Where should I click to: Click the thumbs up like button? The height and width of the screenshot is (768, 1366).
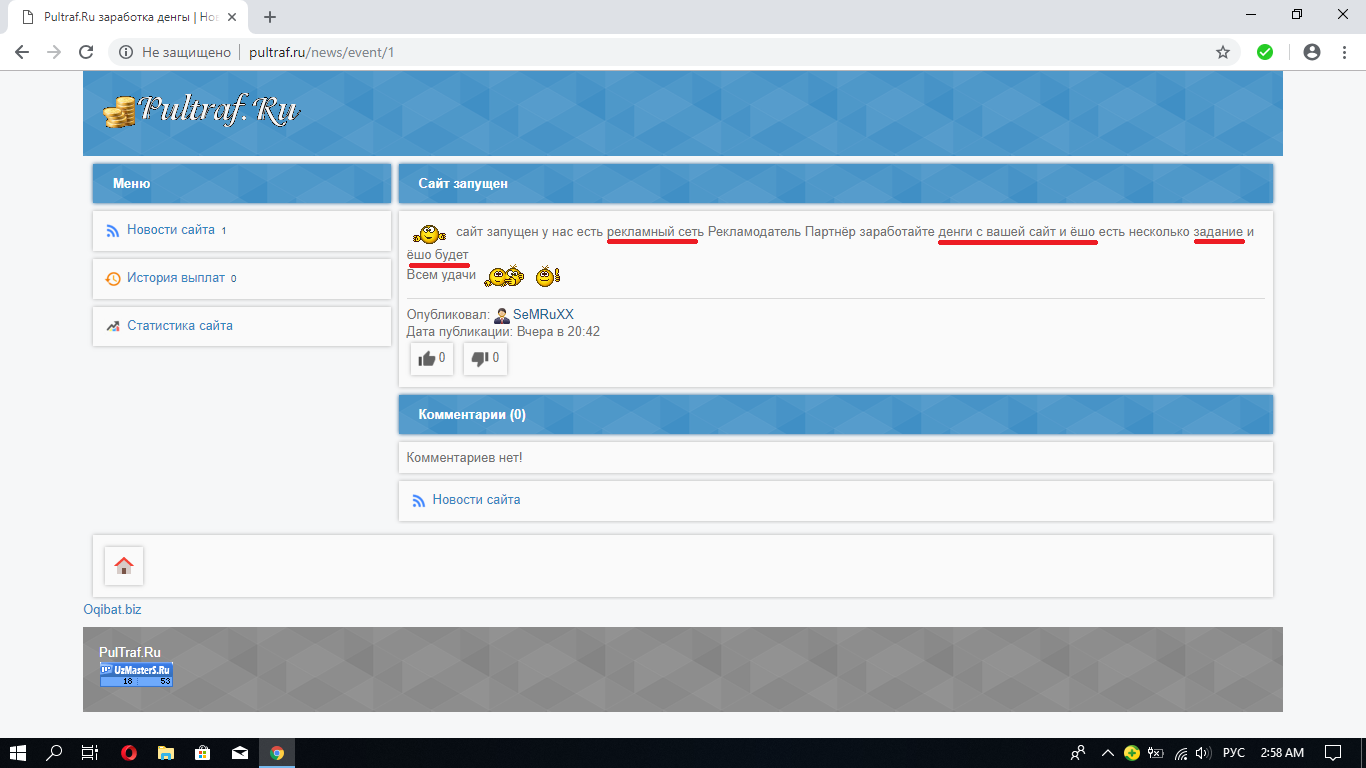(x=432, y=359)
